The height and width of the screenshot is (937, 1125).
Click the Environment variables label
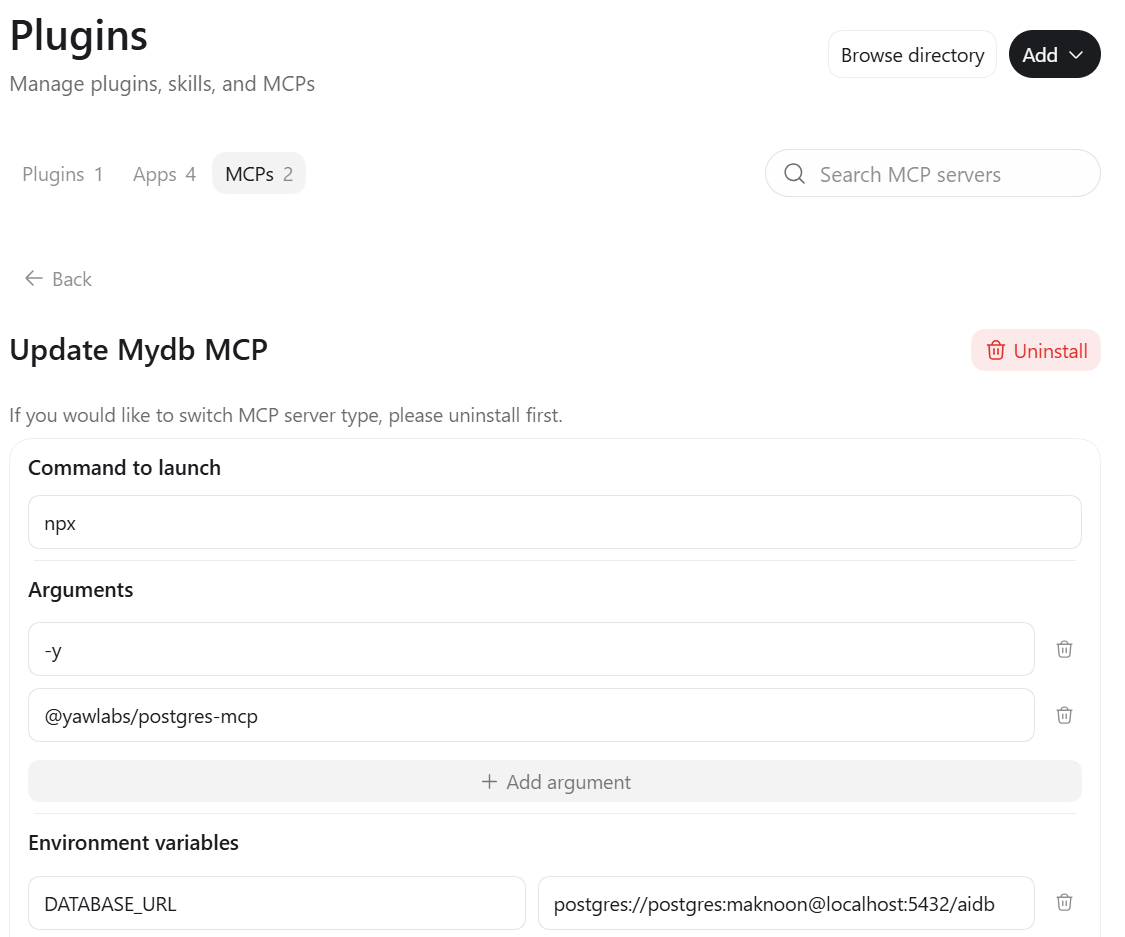[133, 843]
